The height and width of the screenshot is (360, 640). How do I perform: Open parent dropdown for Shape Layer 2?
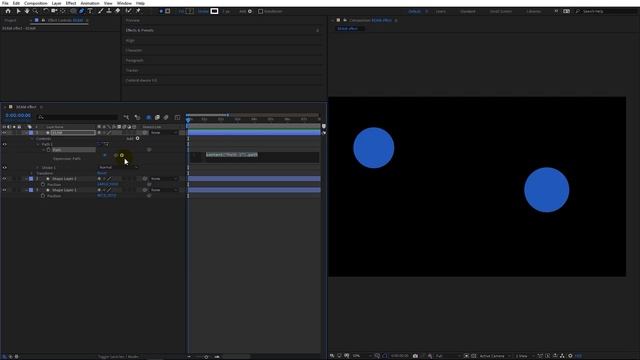point(164,179)
